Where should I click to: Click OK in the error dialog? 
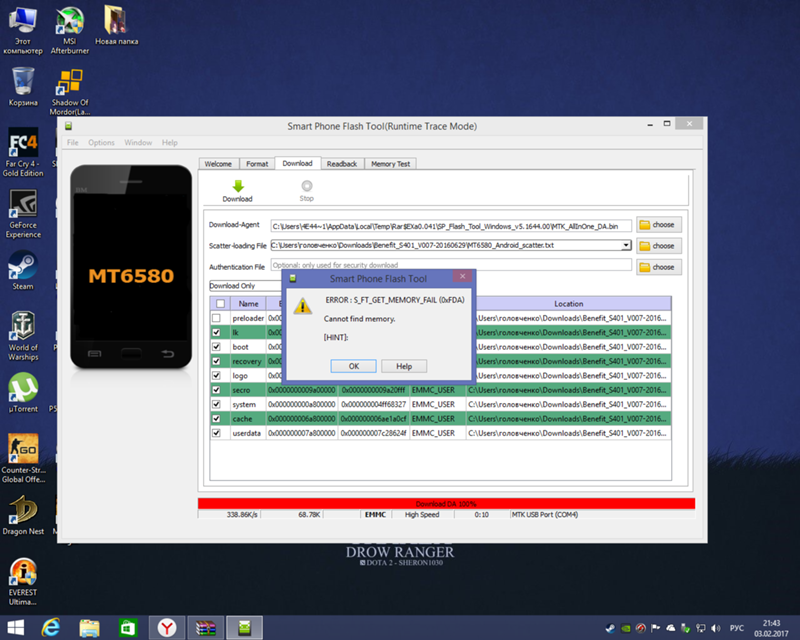click(x=355, y=366)
